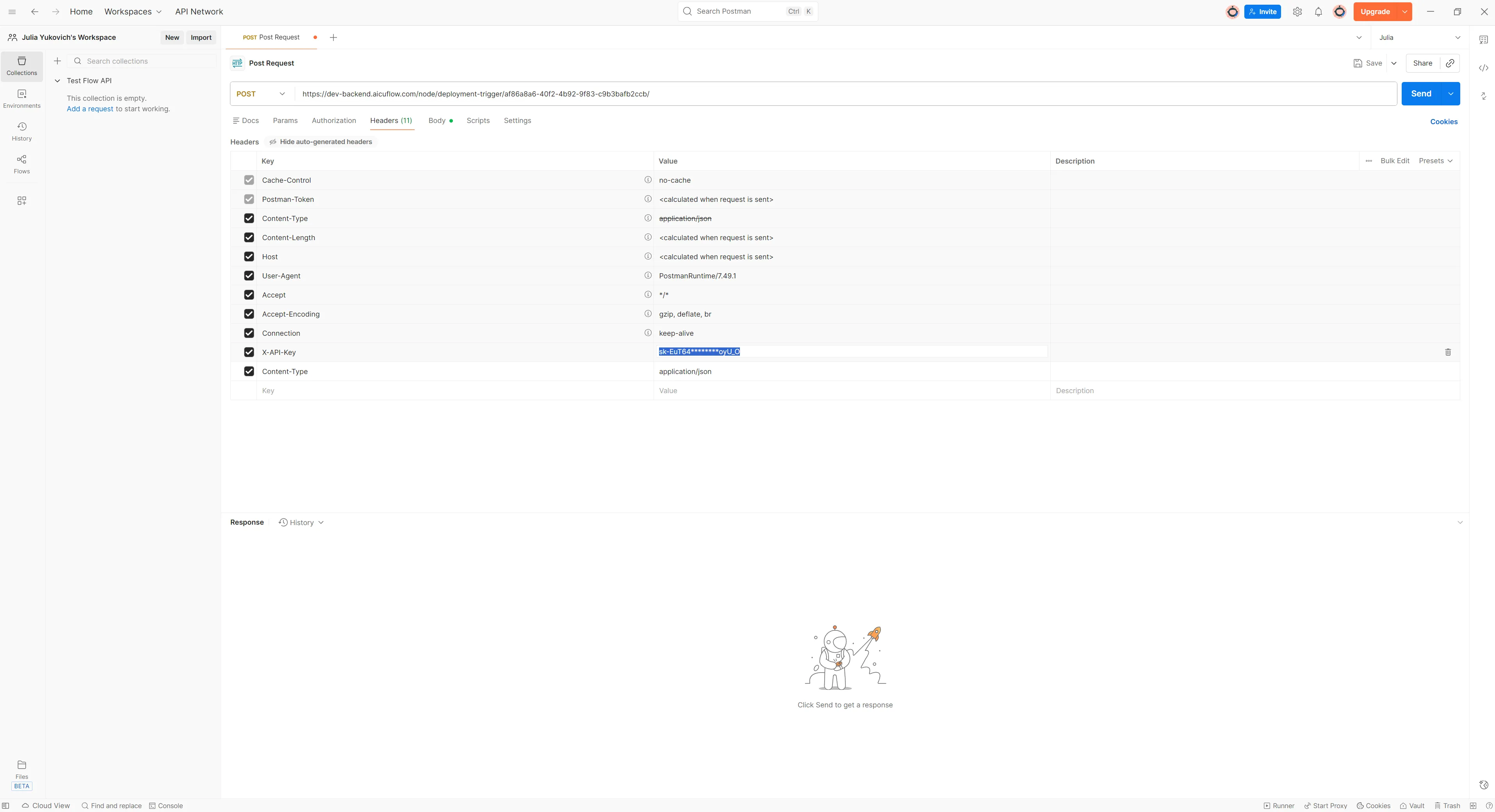Open the Console in status bar

pos(166,806)
